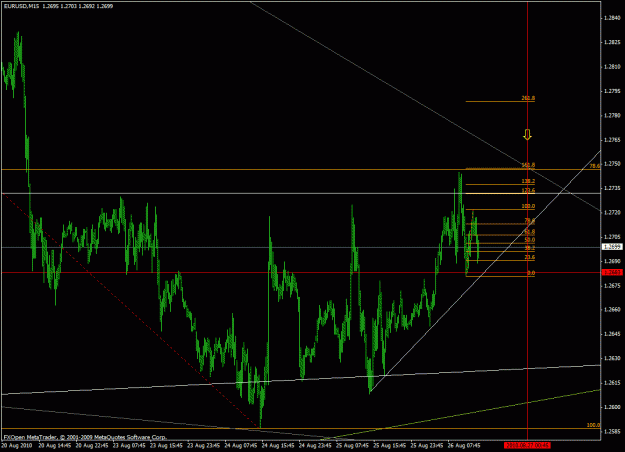Viewport: 625px width, 452px height.
Task: Click the 25 Aug 23:45 time label
Action: pos(427,445)
